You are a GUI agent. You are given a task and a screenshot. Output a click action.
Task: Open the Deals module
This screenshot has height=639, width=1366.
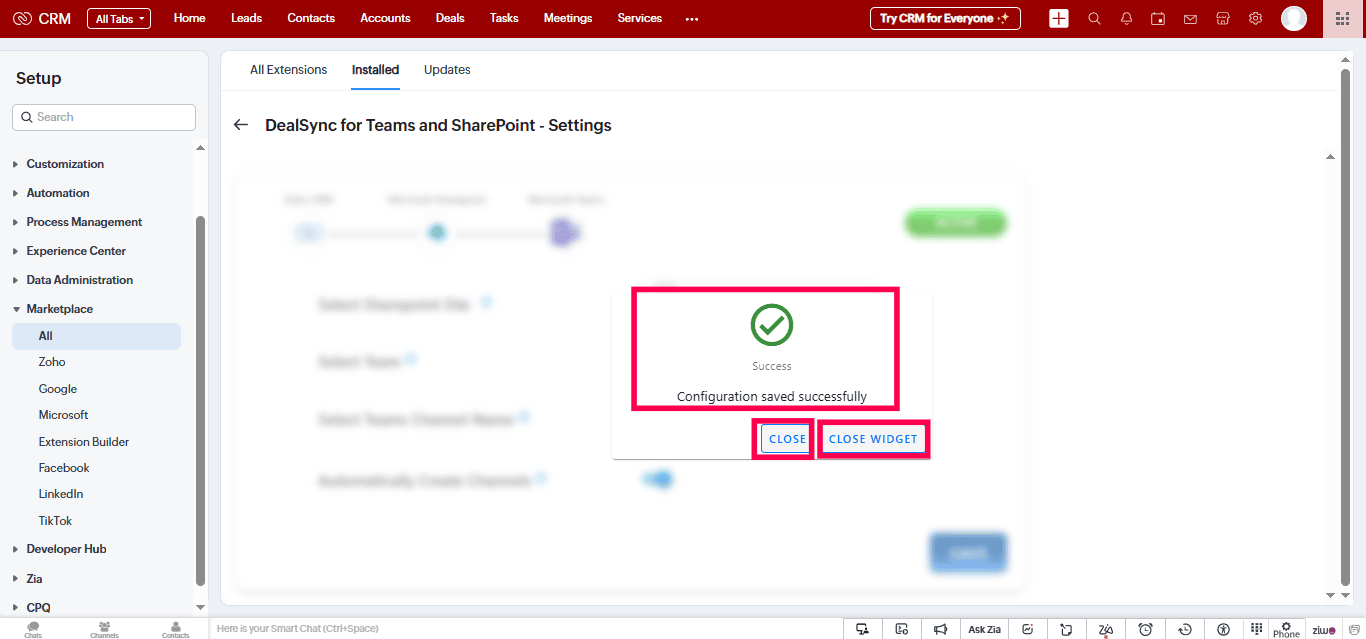pos(451,18)
